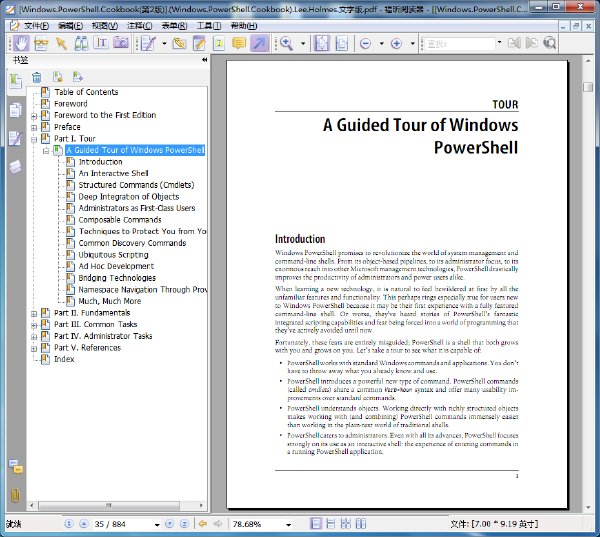600x537 pixels.
Task: Open the 表单(R) menu
Action: pyautogui.click(x=174, y=26)
